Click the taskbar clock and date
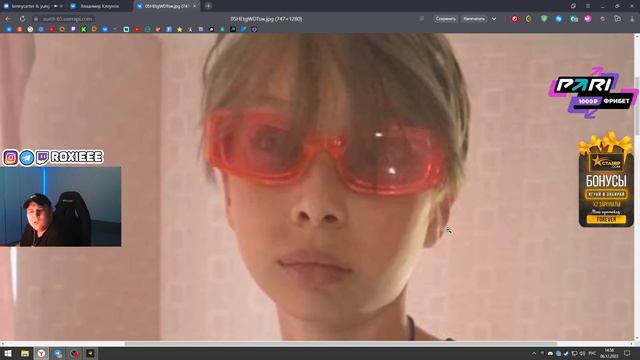Screen dimensions: 640x360 (x=609, y=353)
